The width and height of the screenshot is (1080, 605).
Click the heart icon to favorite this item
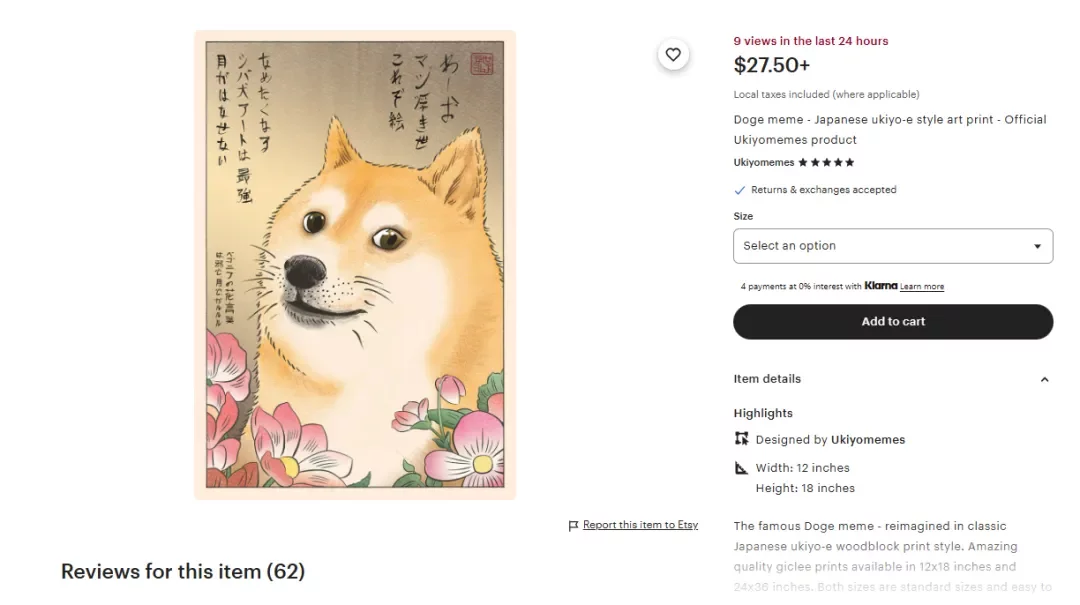pos(673,55)
